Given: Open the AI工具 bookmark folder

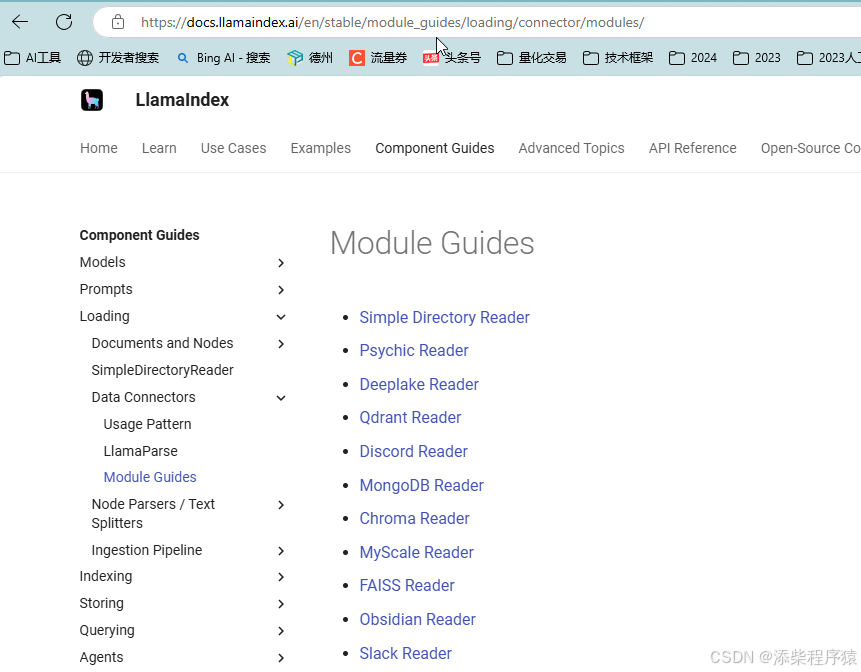Looking at the screenshot, I should pos(32,58).
